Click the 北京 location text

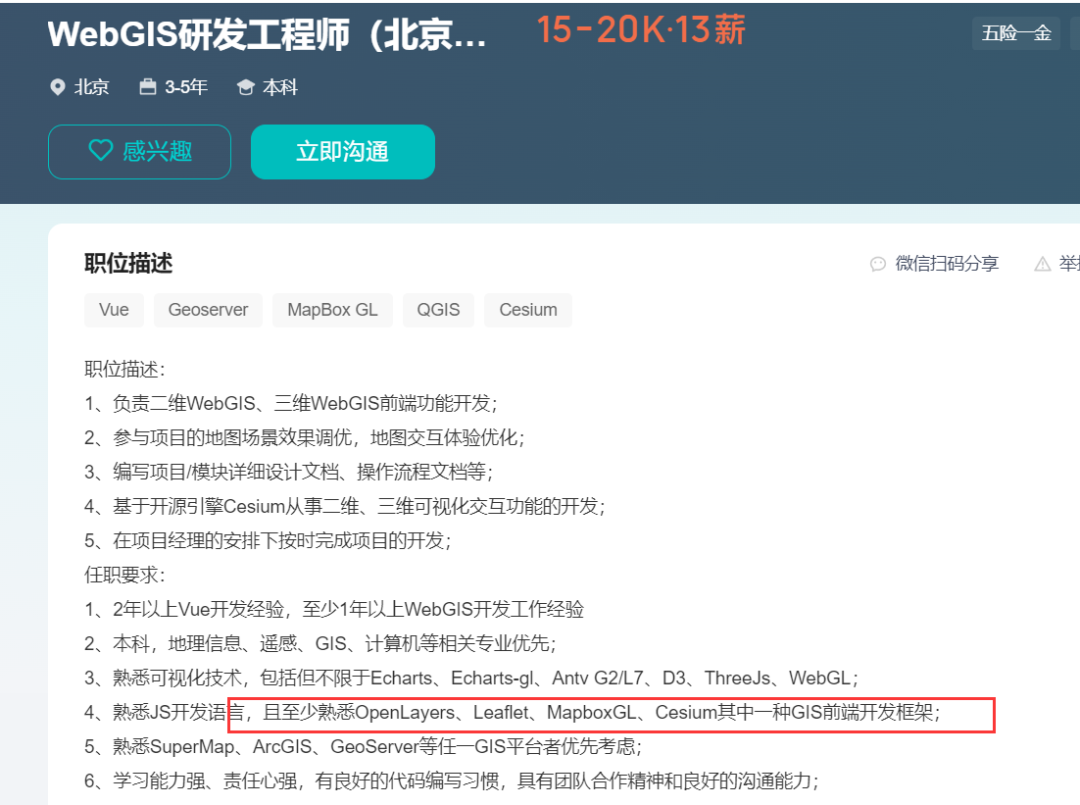(92, 87)
